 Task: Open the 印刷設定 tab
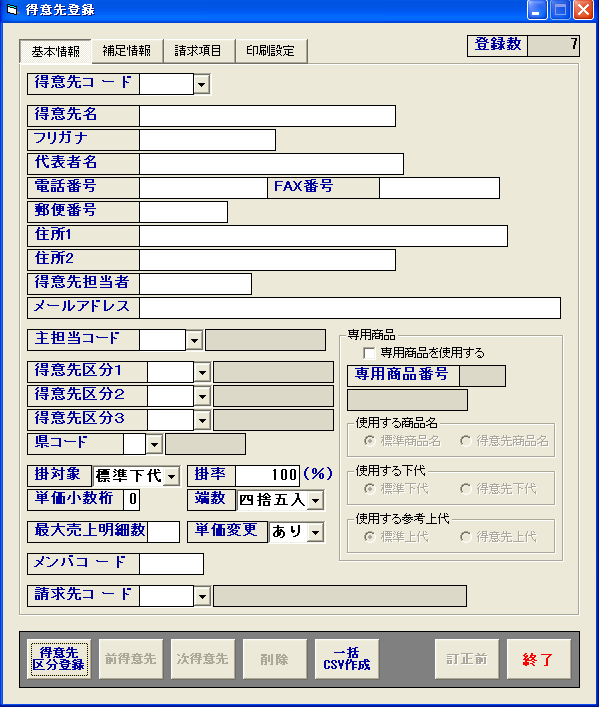(271, 50)
